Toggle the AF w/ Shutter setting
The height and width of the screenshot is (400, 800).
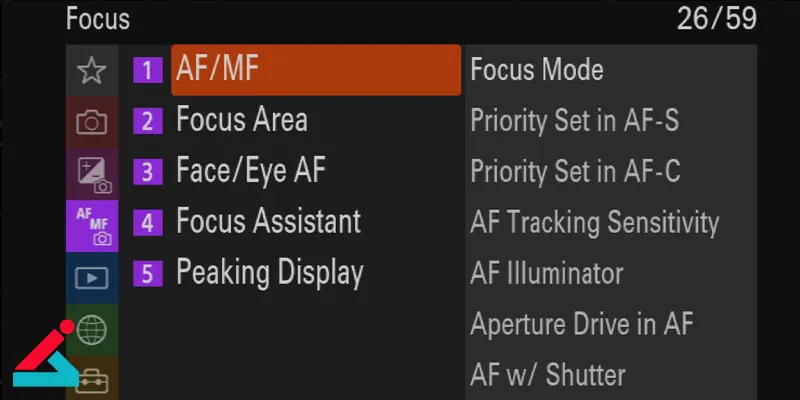pos(548,375)
